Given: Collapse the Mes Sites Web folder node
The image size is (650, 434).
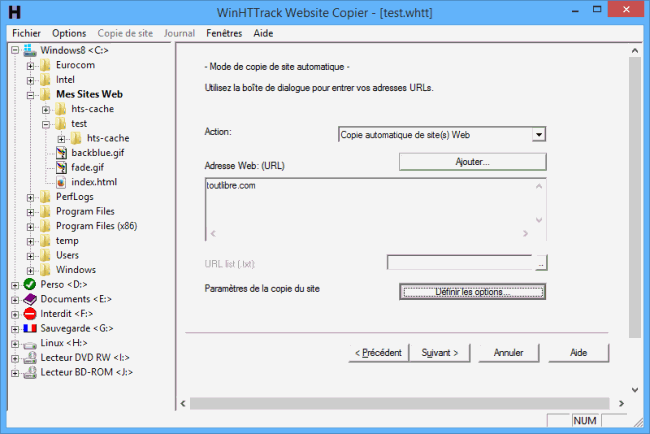Looking at the screenshot, I should tap(30, 95).
